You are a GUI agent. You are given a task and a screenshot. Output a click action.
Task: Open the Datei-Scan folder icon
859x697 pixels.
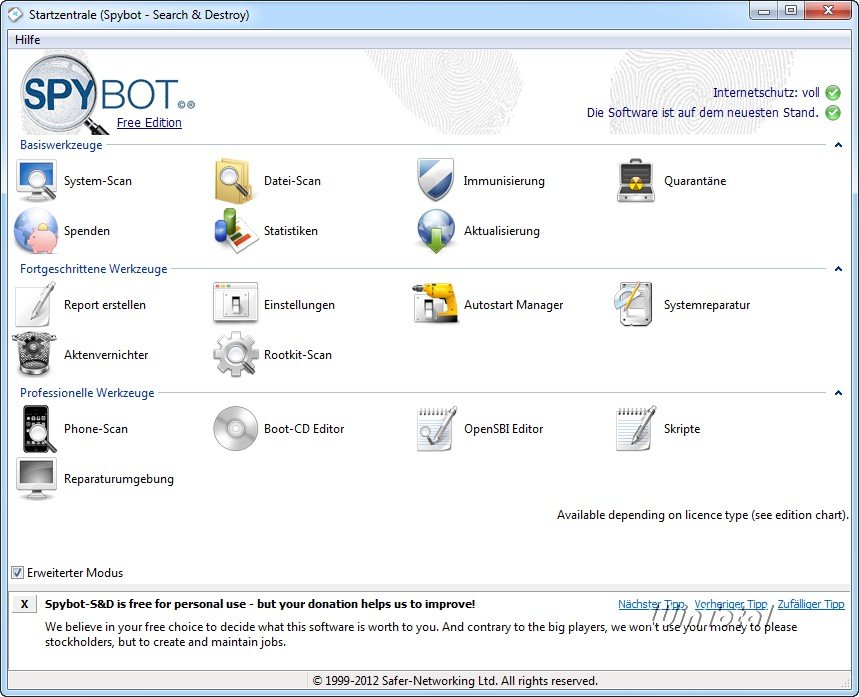click(x=236, y=181)
